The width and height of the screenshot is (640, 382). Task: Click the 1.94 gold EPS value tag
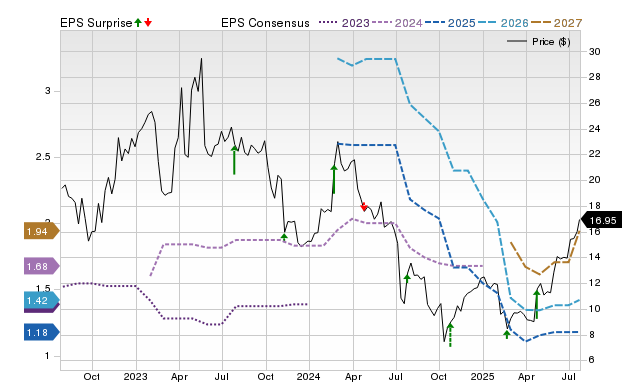tap(42, 231)
